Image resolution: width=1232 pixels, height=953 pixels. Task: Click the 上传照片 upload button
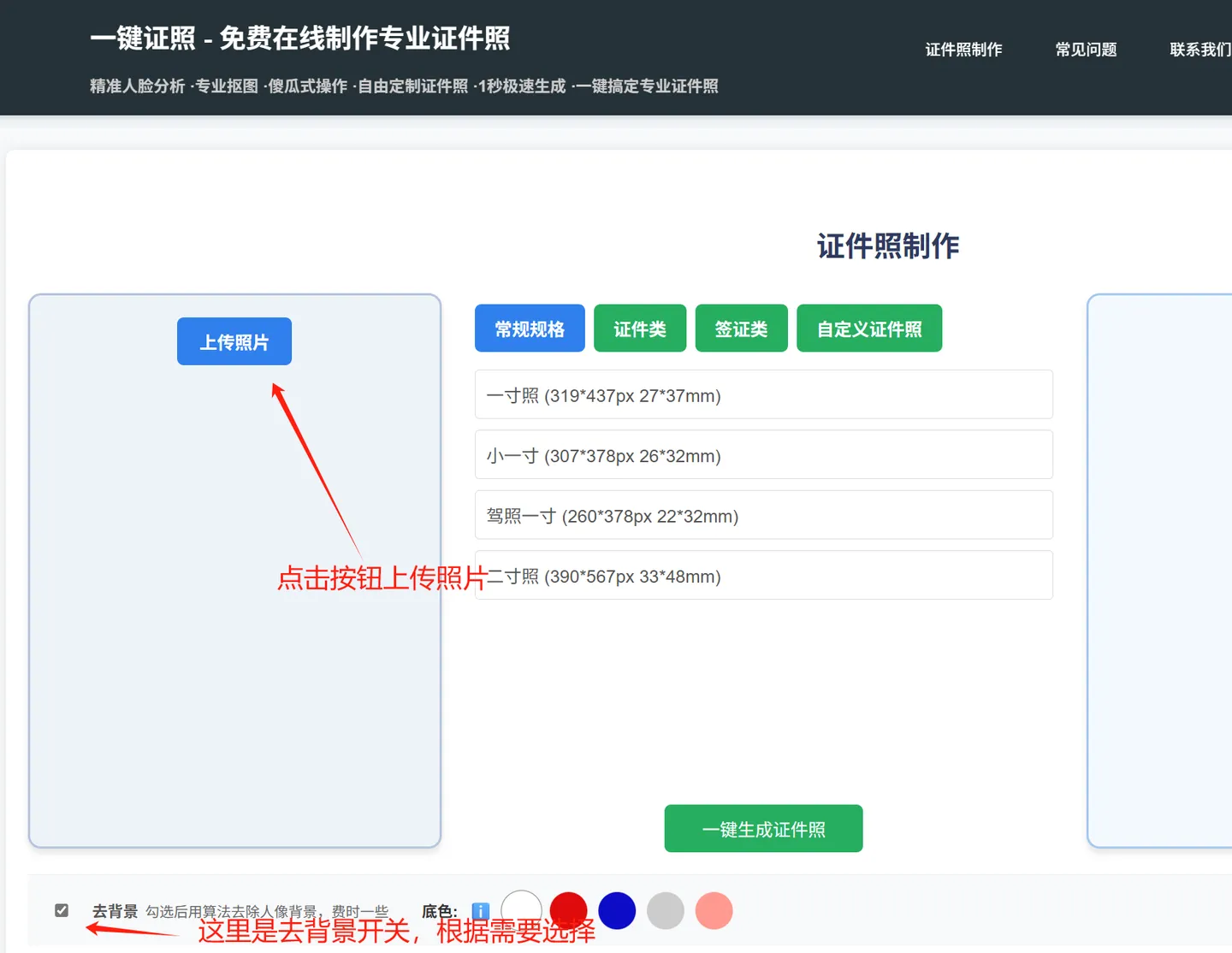click(234, 341)
